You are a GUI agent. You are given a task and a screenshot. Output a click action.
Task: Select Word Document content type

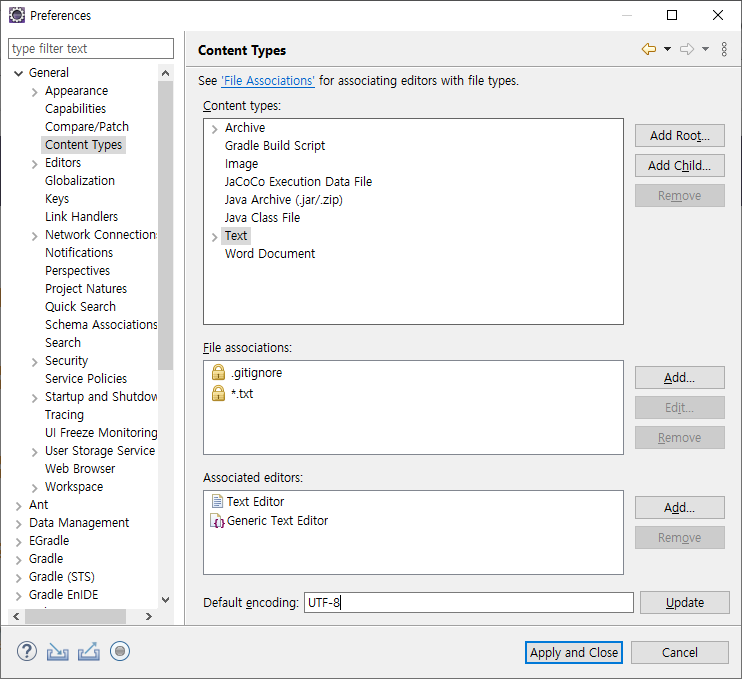(x=270, y=254)
